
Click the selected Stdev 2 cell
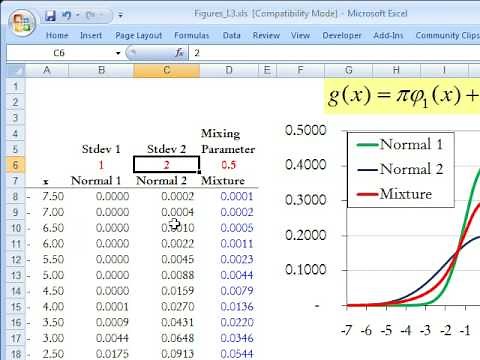point(167,165)
